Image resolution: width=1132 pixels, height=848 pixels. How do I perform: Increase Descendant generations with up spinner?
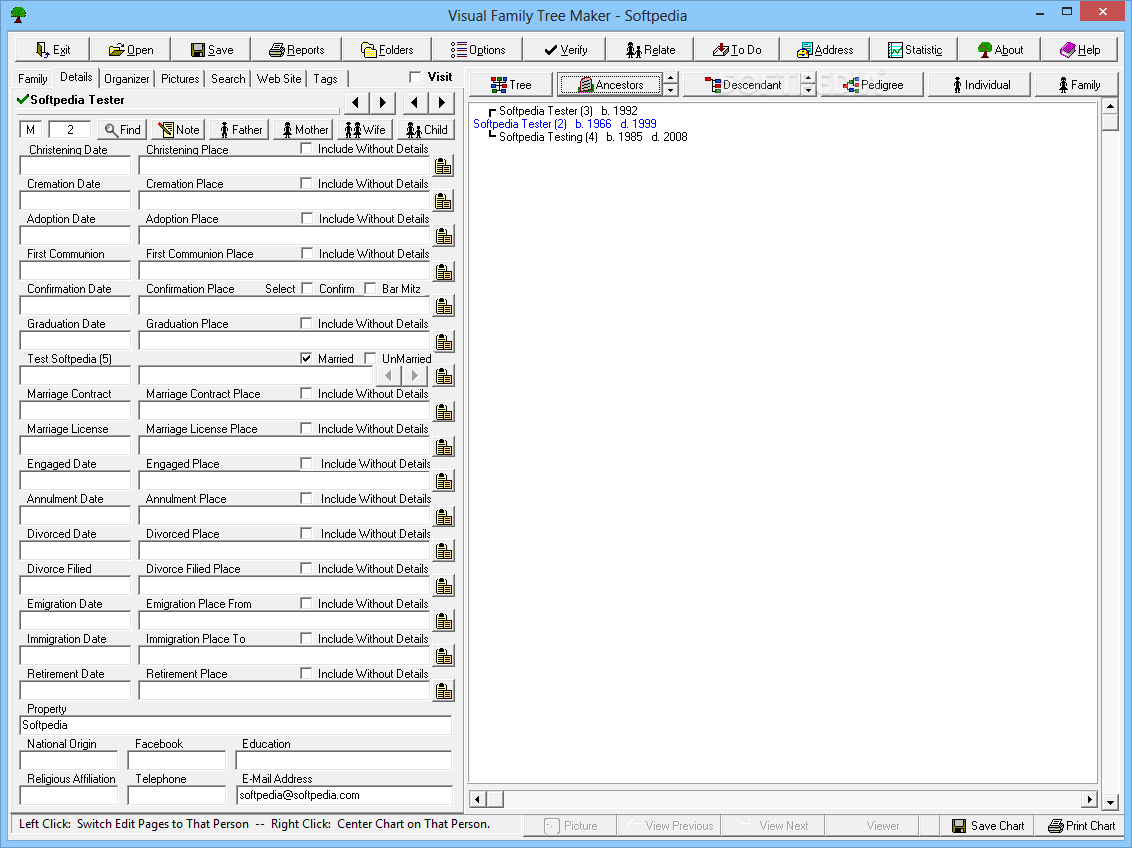[809, 79]
